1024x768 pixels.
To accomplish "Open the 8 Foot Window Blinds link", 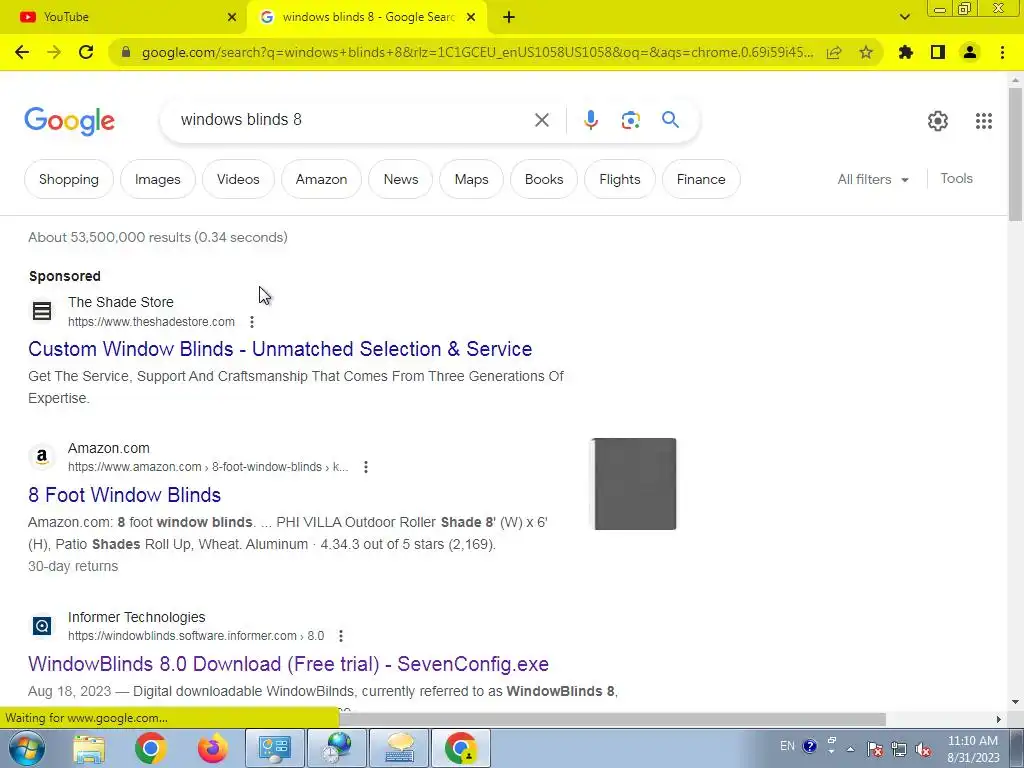I will pyautogui.click(x=124, y=495).
